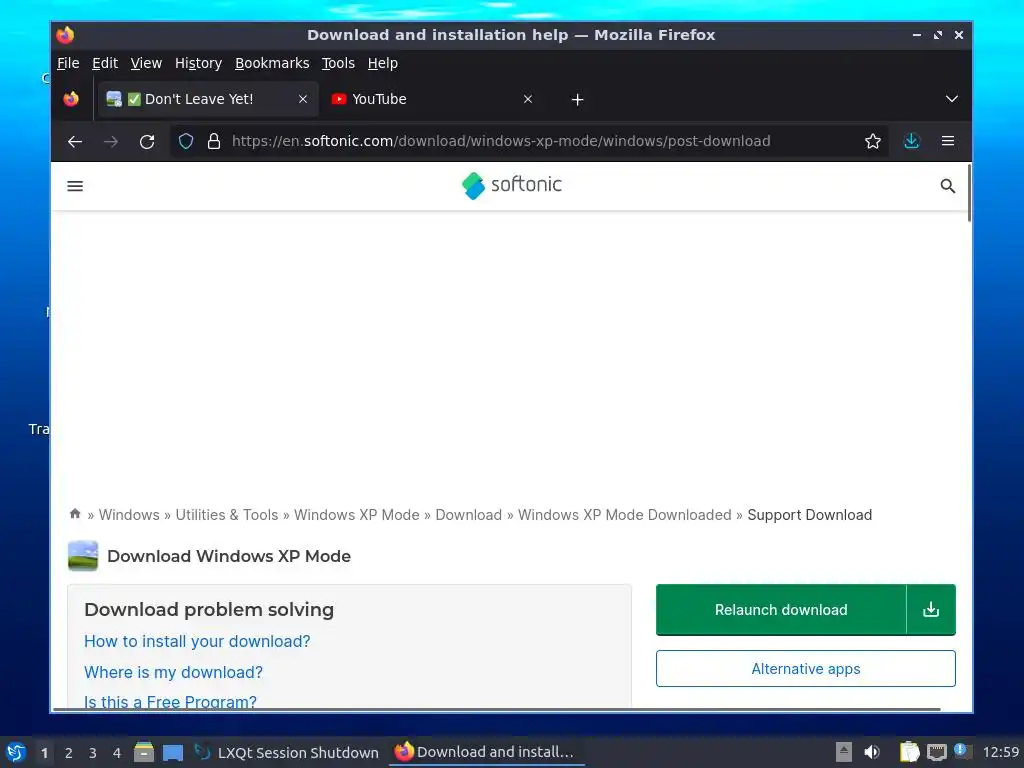Click the 'Download Windows XP Mode' heading

click(229, 556)
